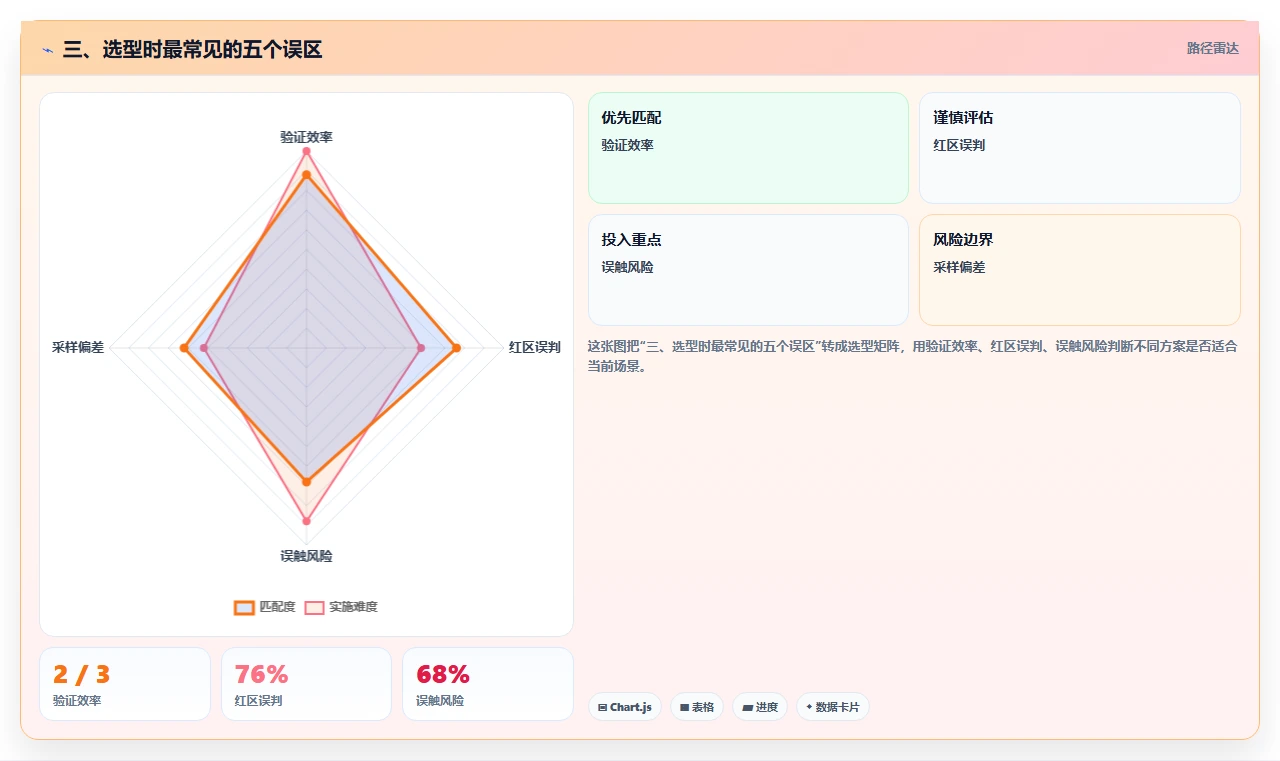Image resolution: width=1280 pixels, height=761 pixels.
Task: Open the 风险边界 card
Action: point(1080,270)
